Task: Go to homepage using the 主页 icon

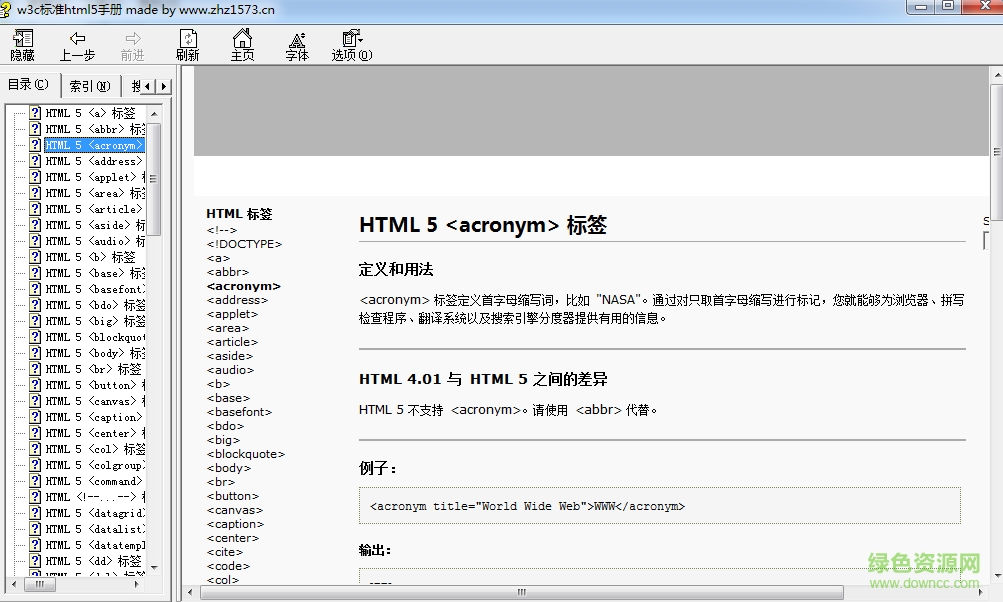Action: tap(242, 44)
